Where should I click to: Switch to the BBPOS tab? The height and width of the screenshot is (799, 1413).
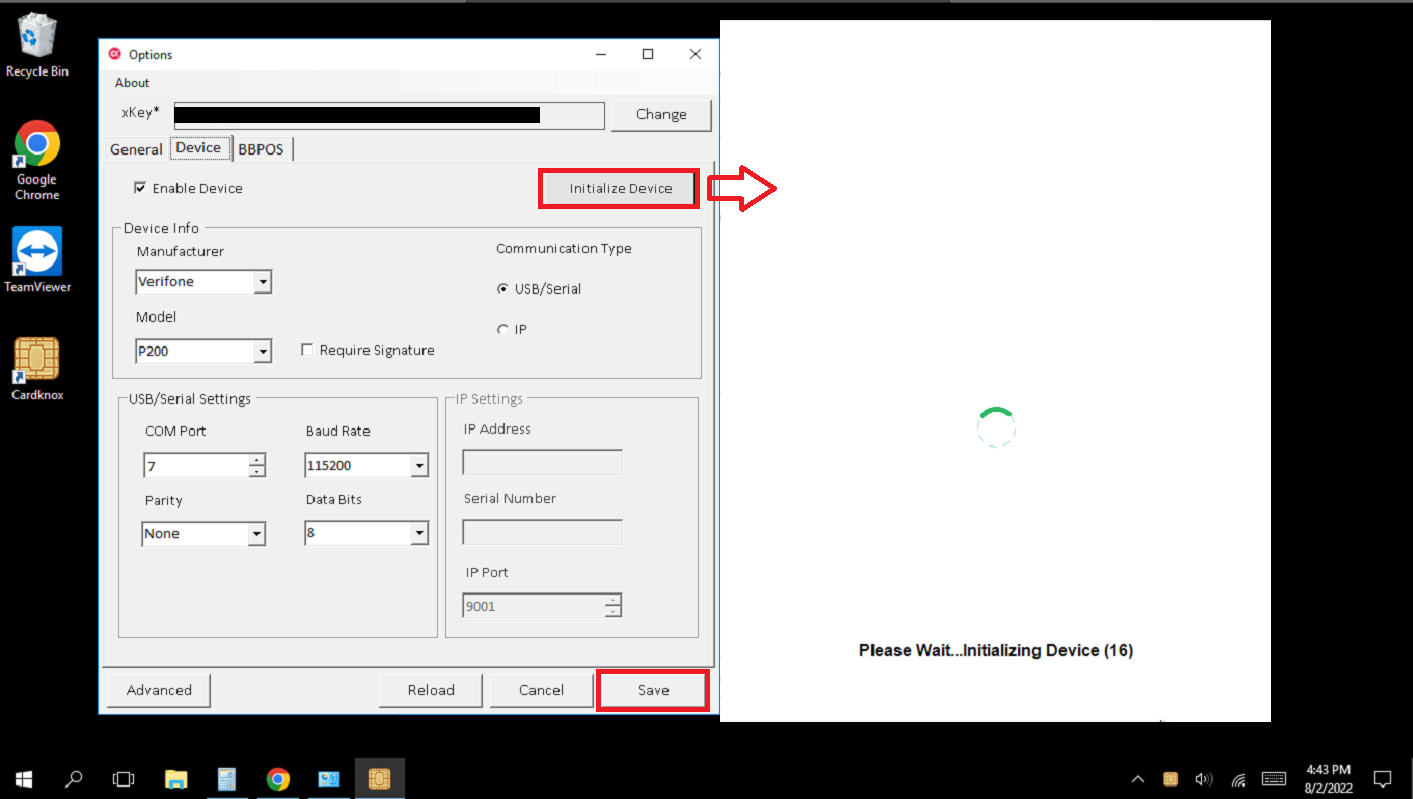(x=261, y=148)
